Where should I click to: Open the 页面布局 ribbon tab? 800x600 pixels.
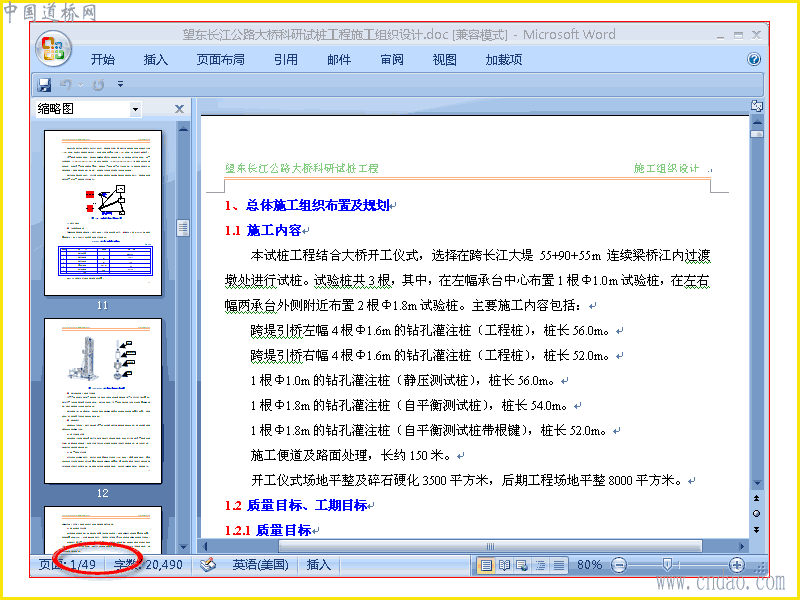pos(220,60)
